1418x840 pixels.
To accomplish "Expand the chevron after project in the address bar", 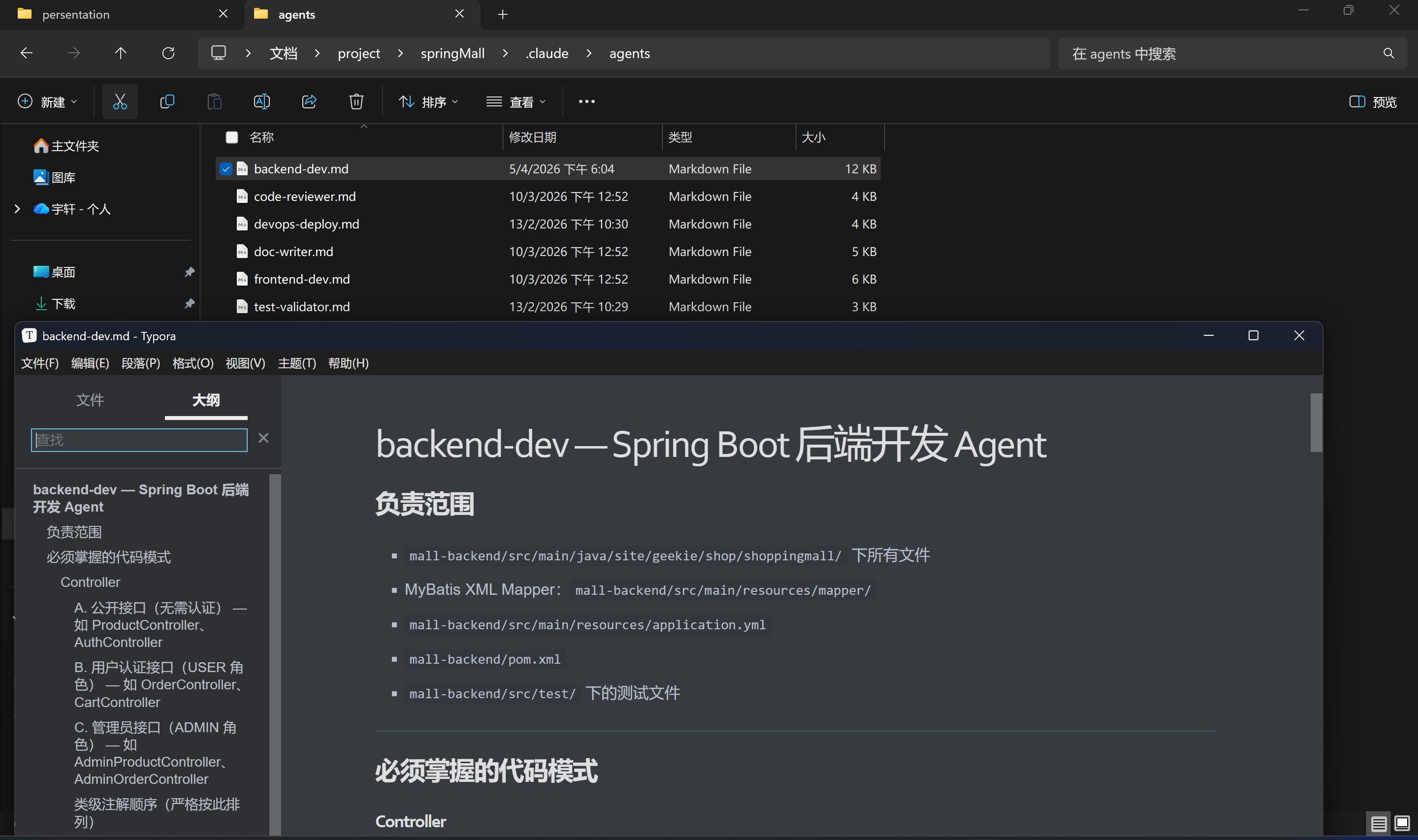I will click(400, 53).
